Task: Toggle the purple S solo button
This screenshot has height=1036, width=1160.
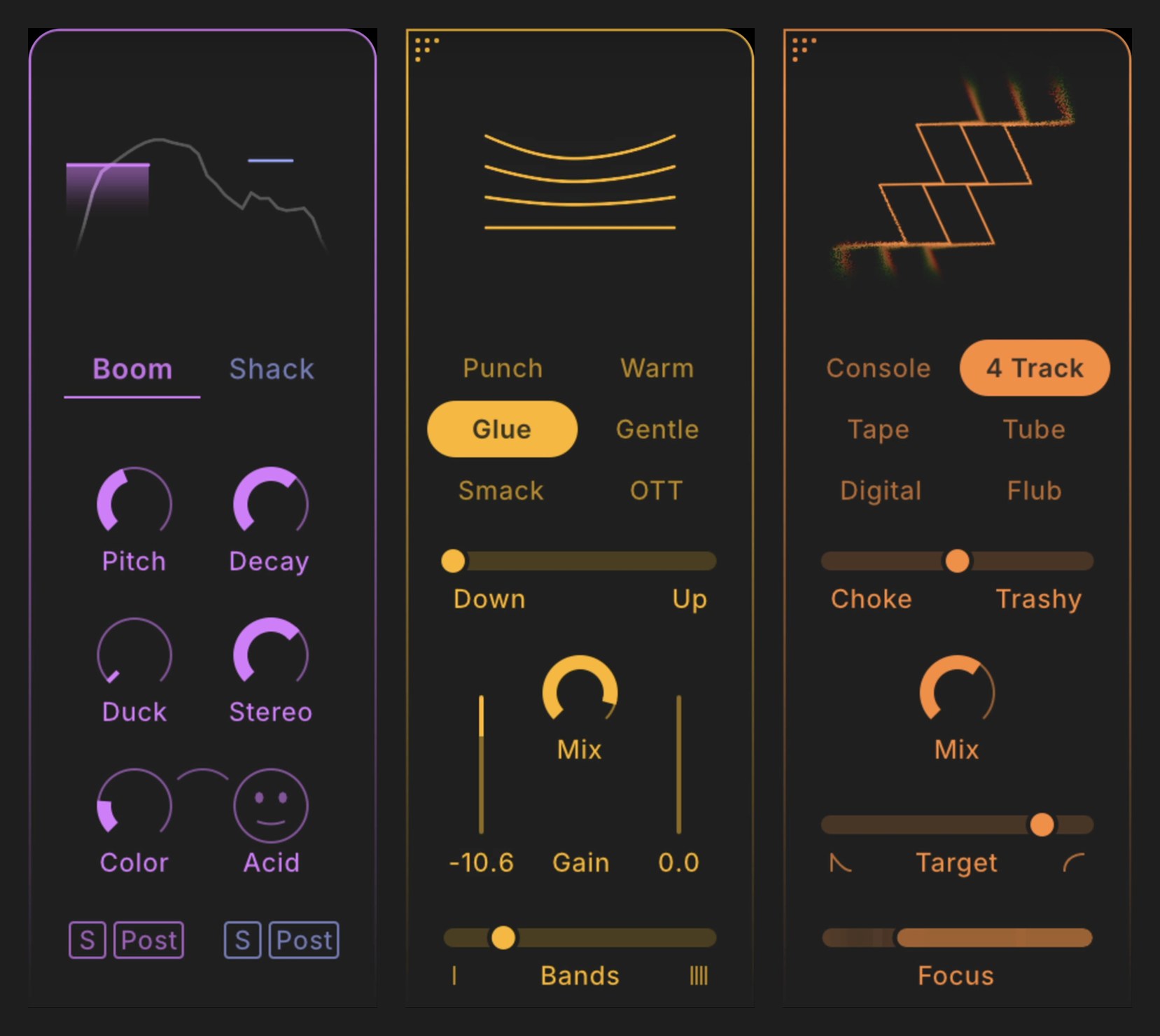Action: pyautogui.click(x=88, y=940)
